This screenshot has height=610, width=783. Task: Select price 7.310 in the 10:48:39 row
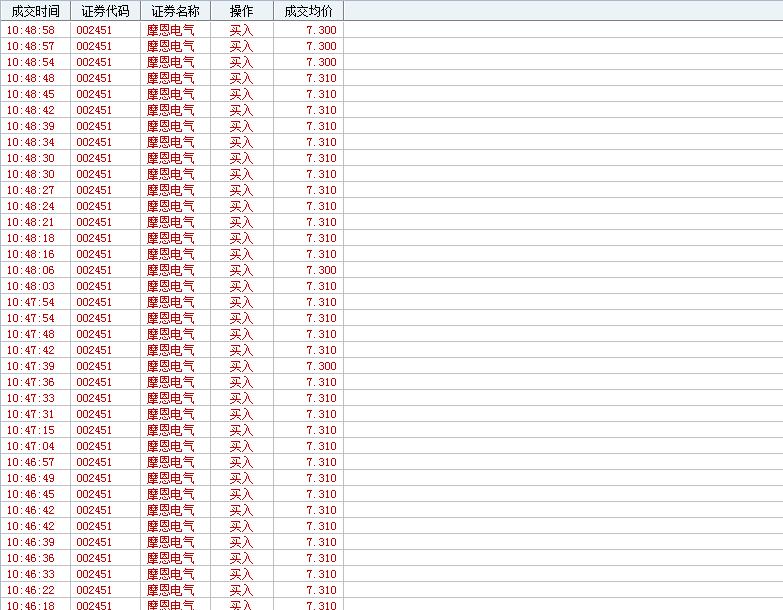(x=322, y=126)
